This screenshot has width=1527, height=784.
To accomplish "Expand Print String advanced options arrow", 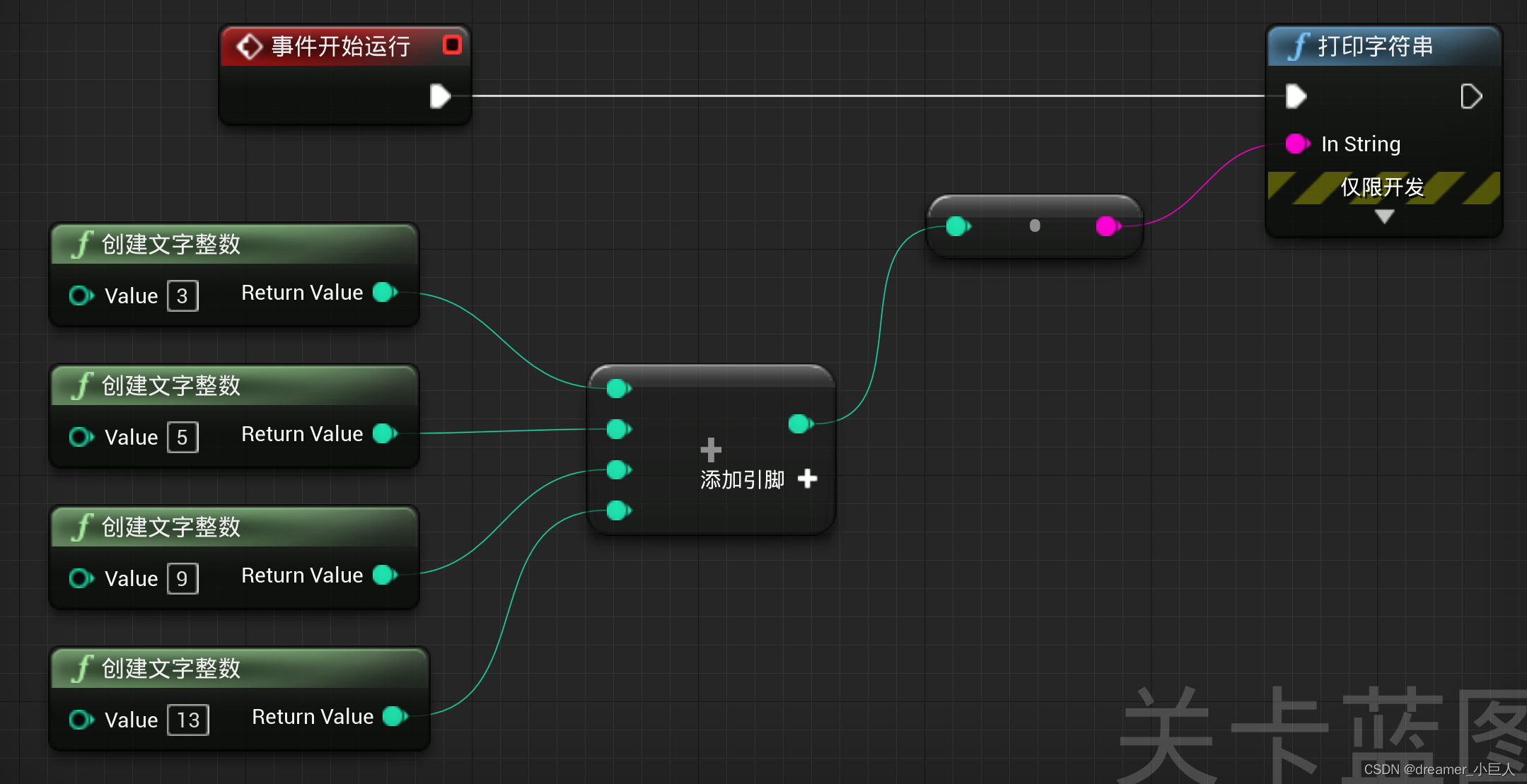I will click(x=1384, y=216).
